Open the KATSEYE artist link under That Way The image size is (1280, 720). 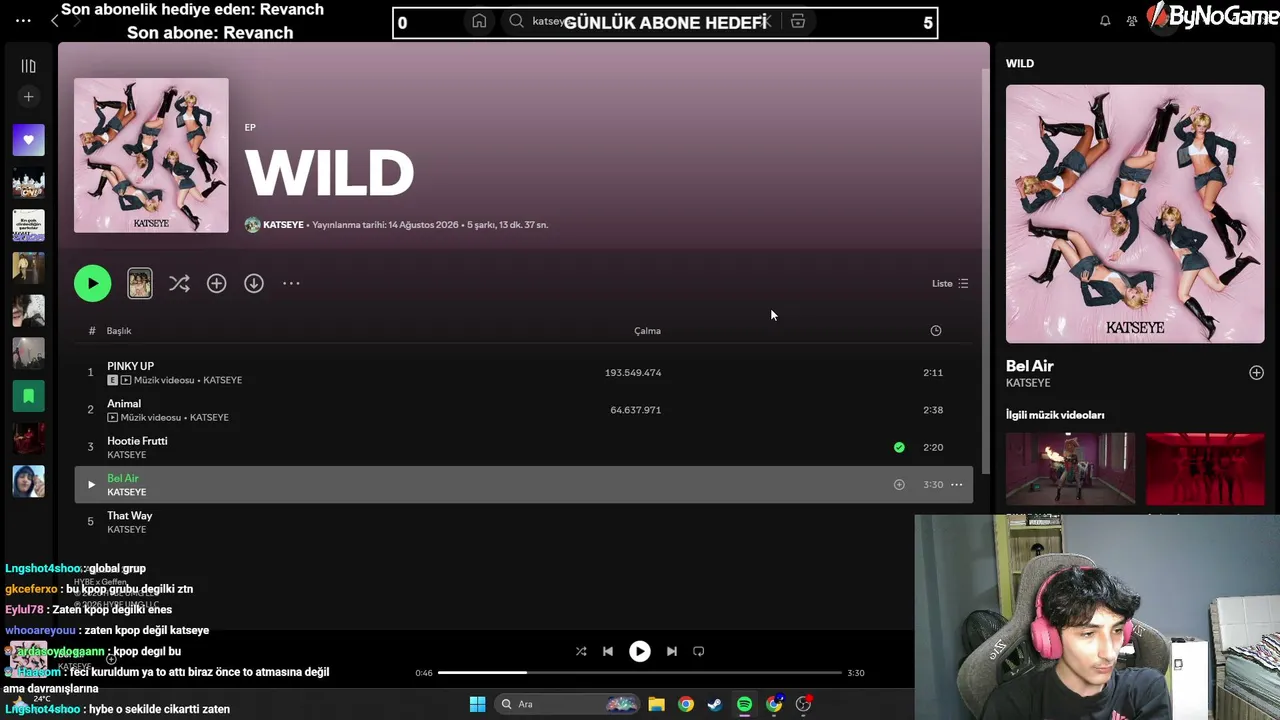pos(126,529)
